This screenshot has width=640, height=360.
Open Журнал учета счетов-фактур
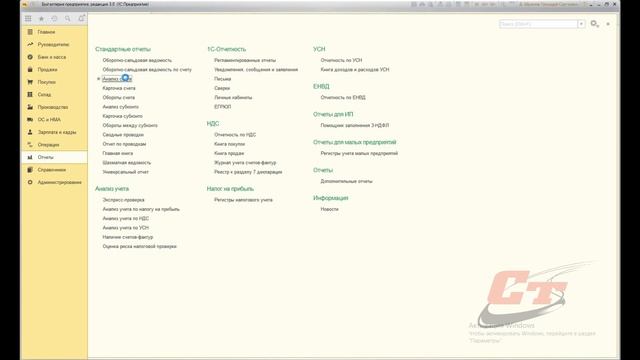245,162
